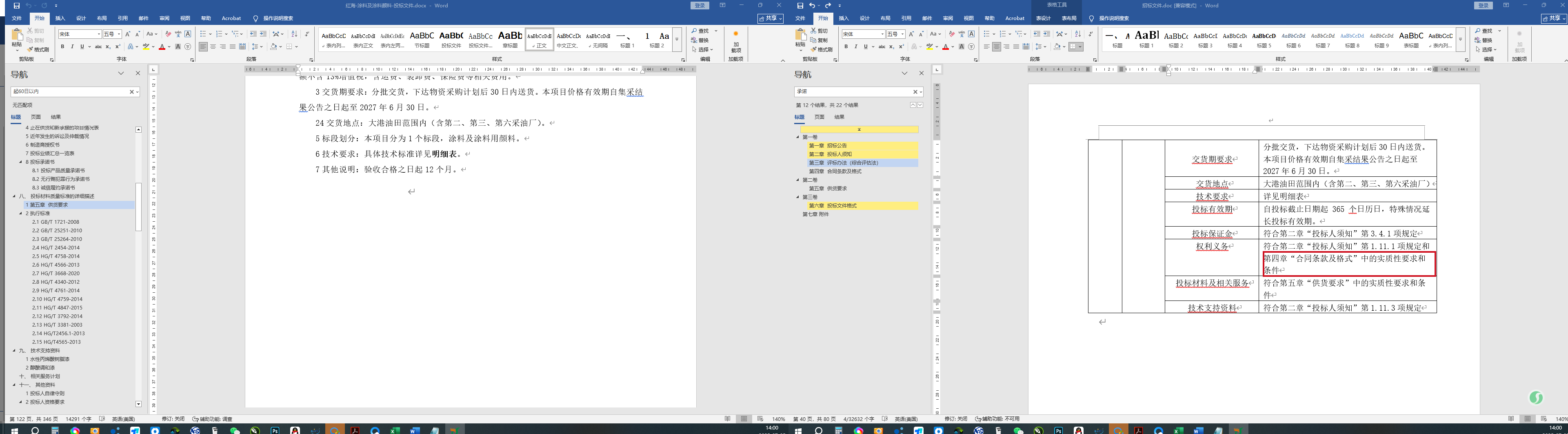
Task: Select 2.1 GB/T 1721-2008 in left navigation
Action: 56,222
